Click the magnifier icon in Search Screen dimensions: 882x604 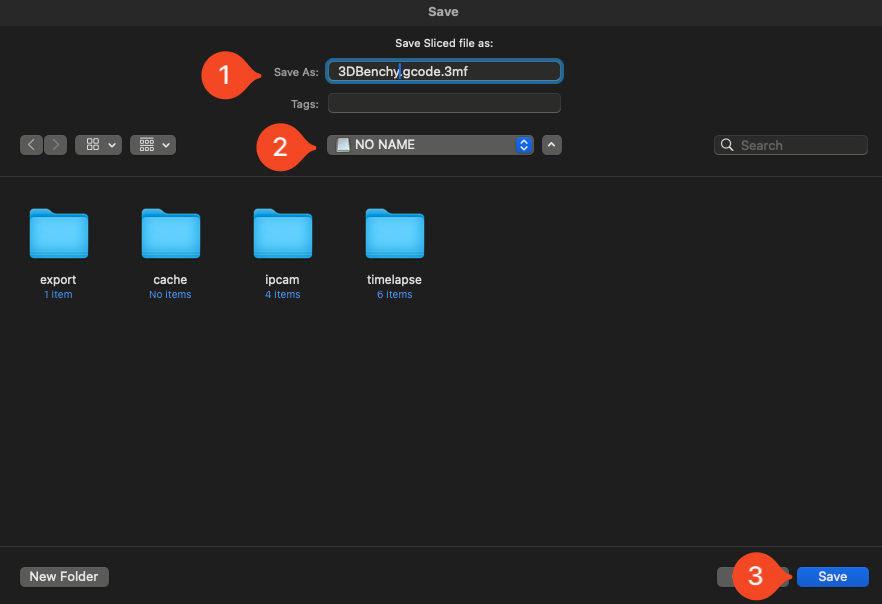pos(727,145)
